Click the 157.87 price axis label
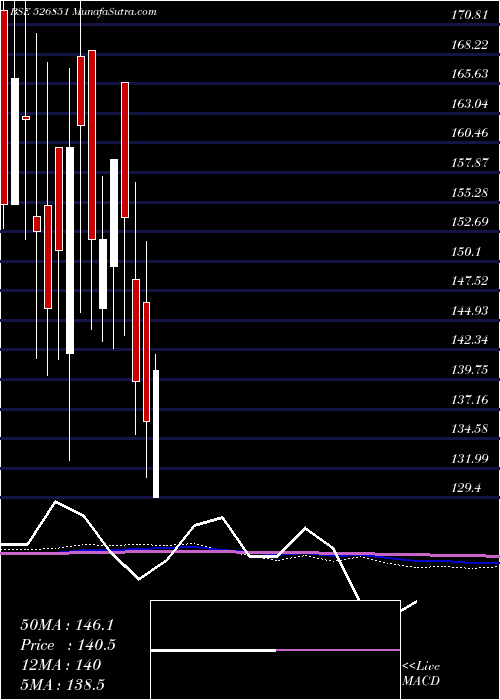Viewport: 500px width, 700px height. (470, 162)
